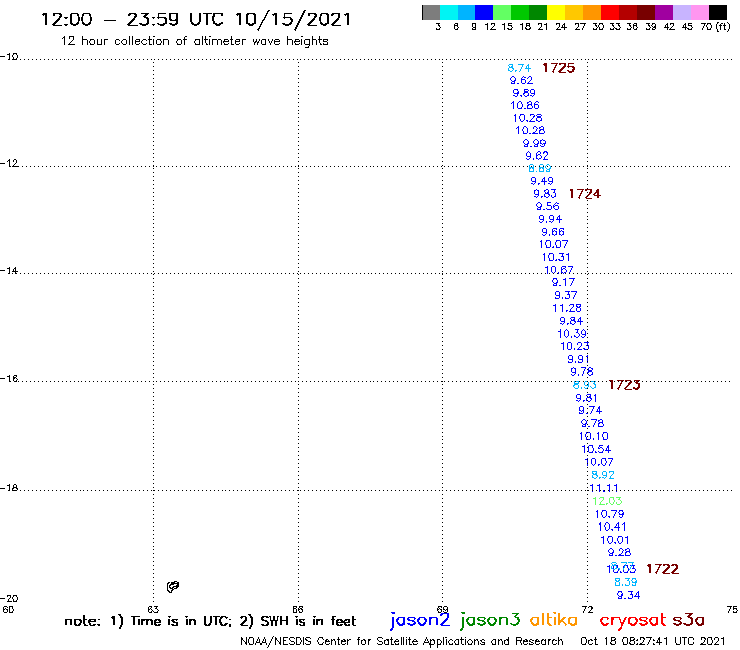Click the wave height value '9.81'
This screenshot has height=650, width=740.
pos(586,398)
